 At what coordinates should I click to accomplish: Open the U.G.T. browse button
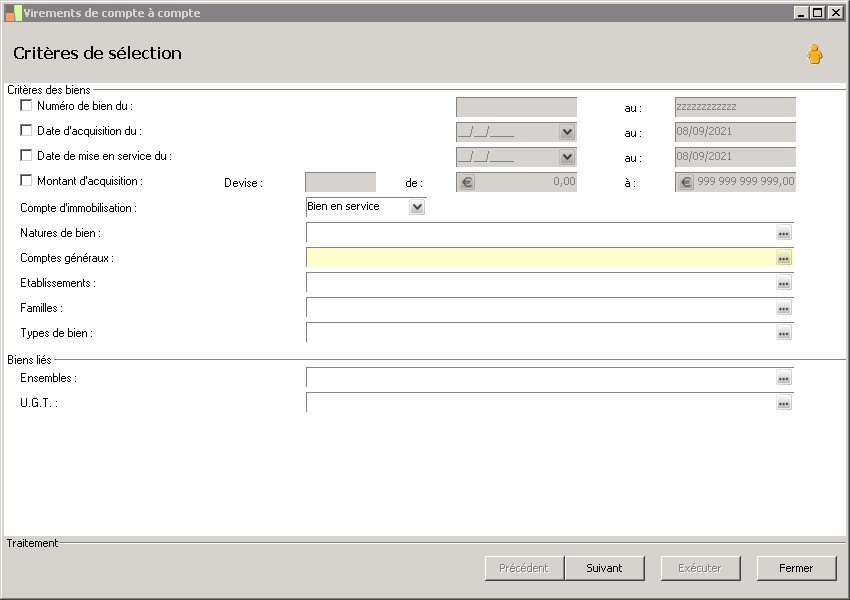(x=784, y=403)
